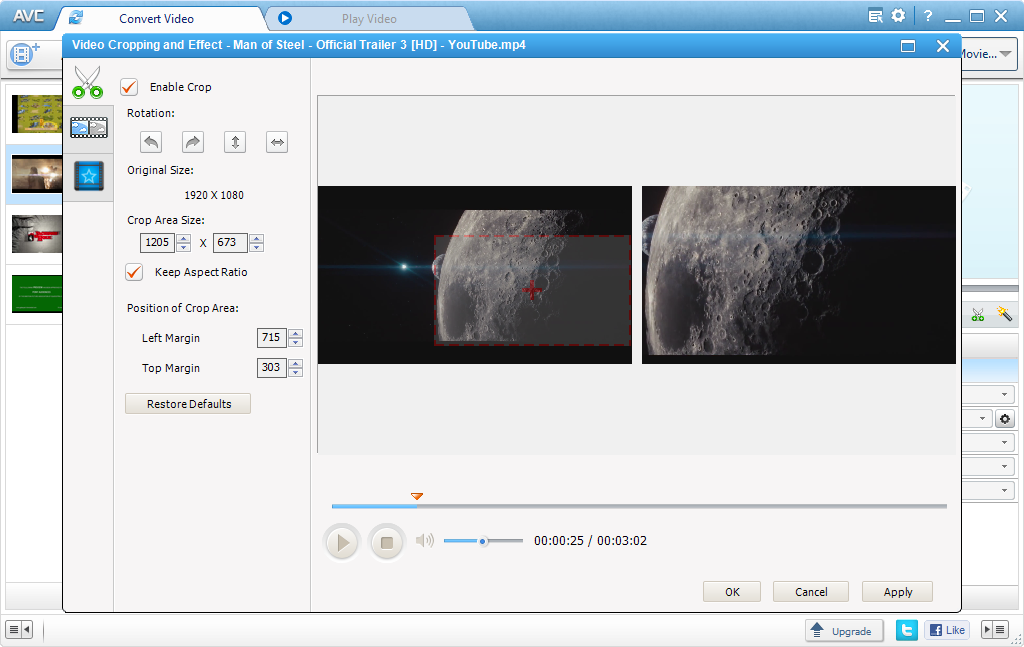Click the green scissors clip icon on right
The width and height of the screenshot is (1024, 647).
click(978, 315)
